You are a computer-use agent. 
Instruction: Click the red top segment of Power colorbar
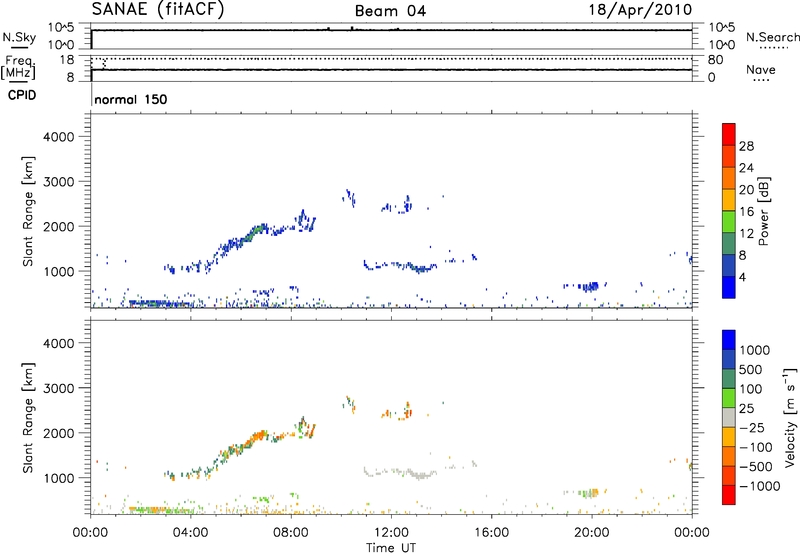point(729,134)
